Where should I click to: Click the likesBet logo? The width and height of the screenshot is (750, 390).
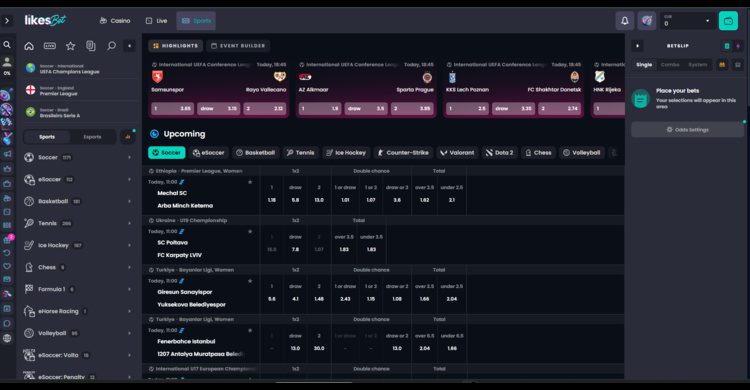(45, 20)
